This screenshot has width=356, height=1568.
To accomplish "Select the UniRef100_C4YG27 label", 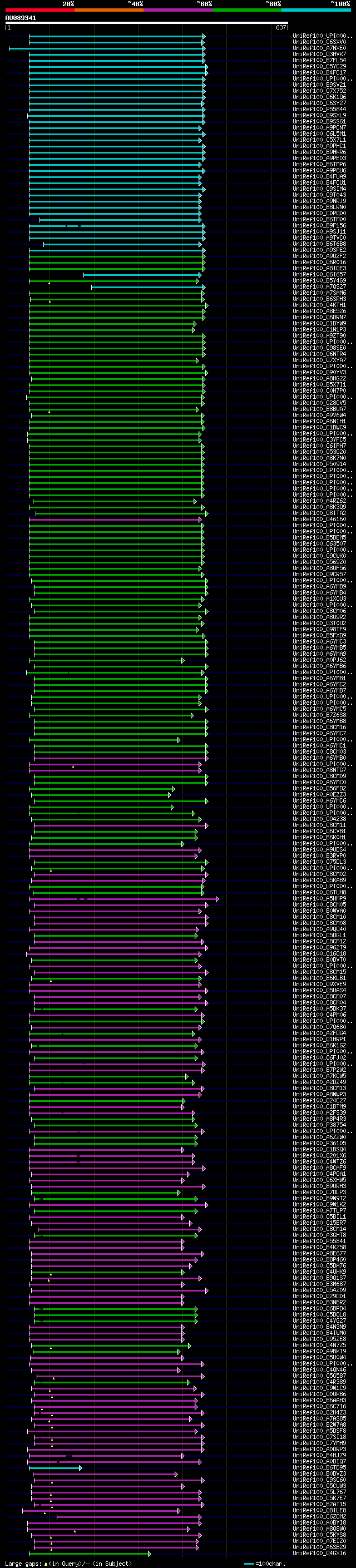I will [x=319, y=1321].
